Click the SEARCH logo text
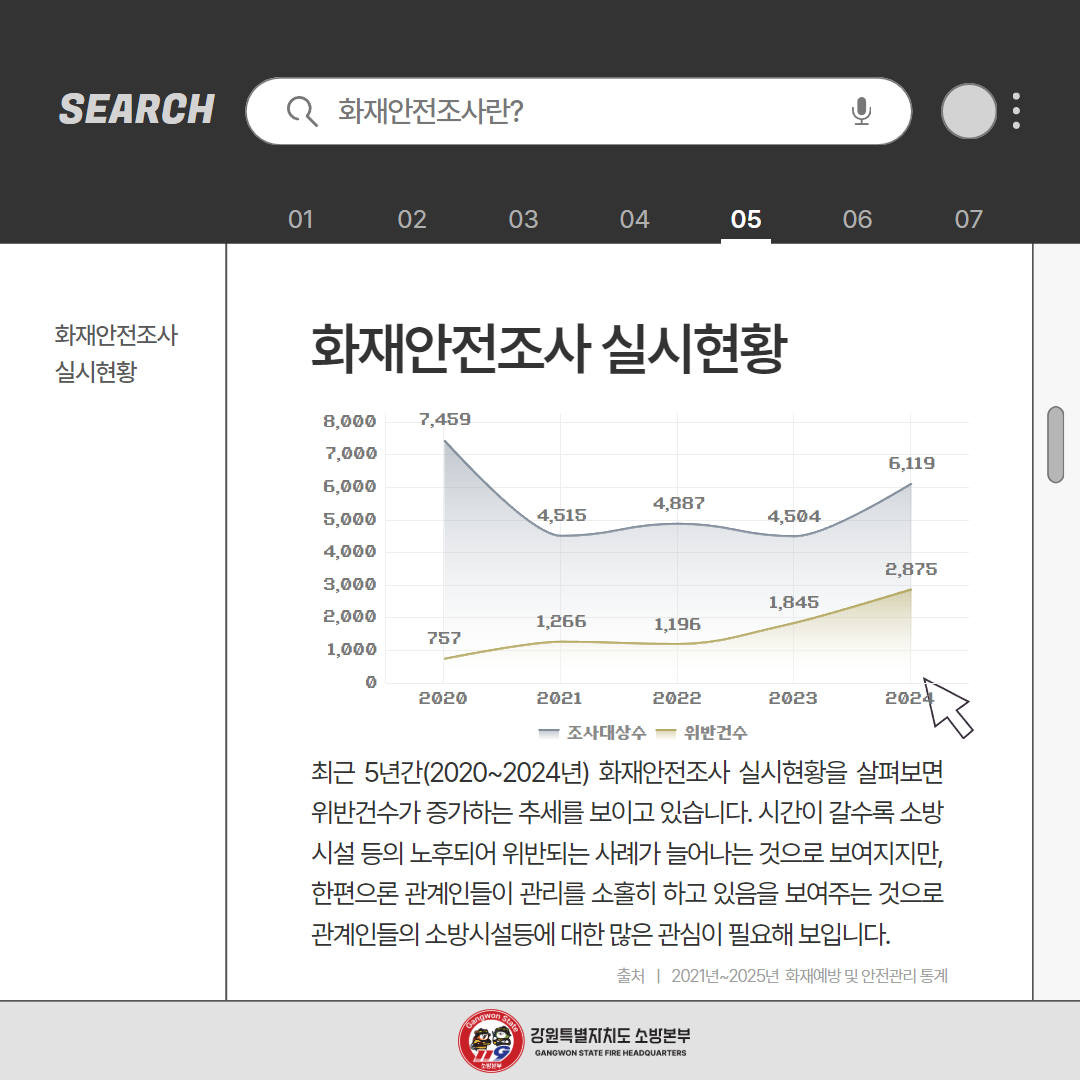 [x=137, y=109]
